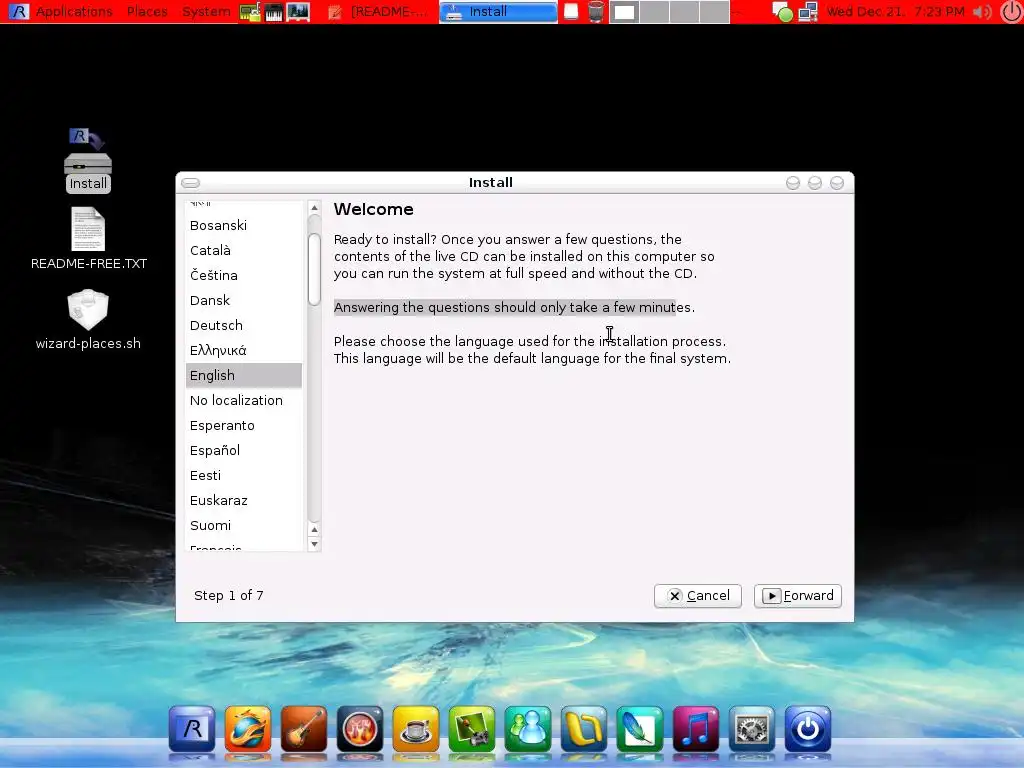
Task: Launch the music note dock icon
Action: (696, 729)
